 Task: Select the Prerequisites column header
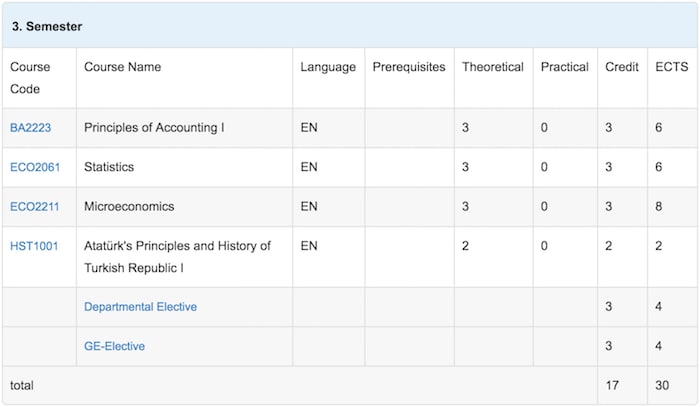coord(409,67)
